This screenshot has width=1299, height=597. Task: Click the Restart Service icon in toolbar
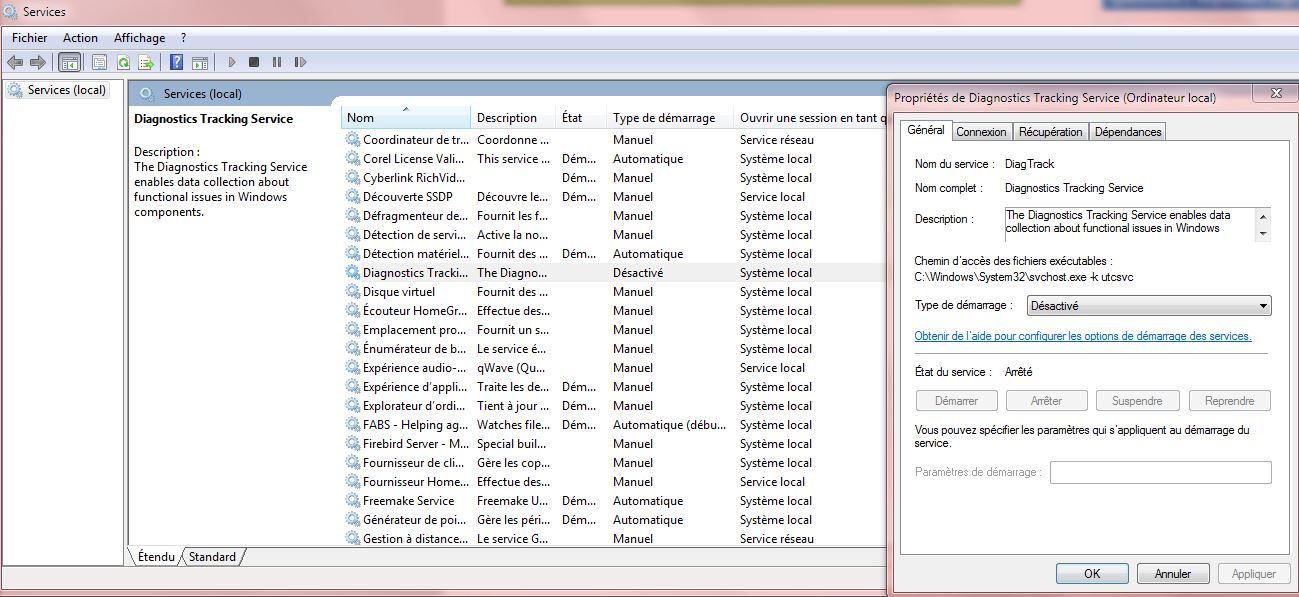tap(300, 62)
